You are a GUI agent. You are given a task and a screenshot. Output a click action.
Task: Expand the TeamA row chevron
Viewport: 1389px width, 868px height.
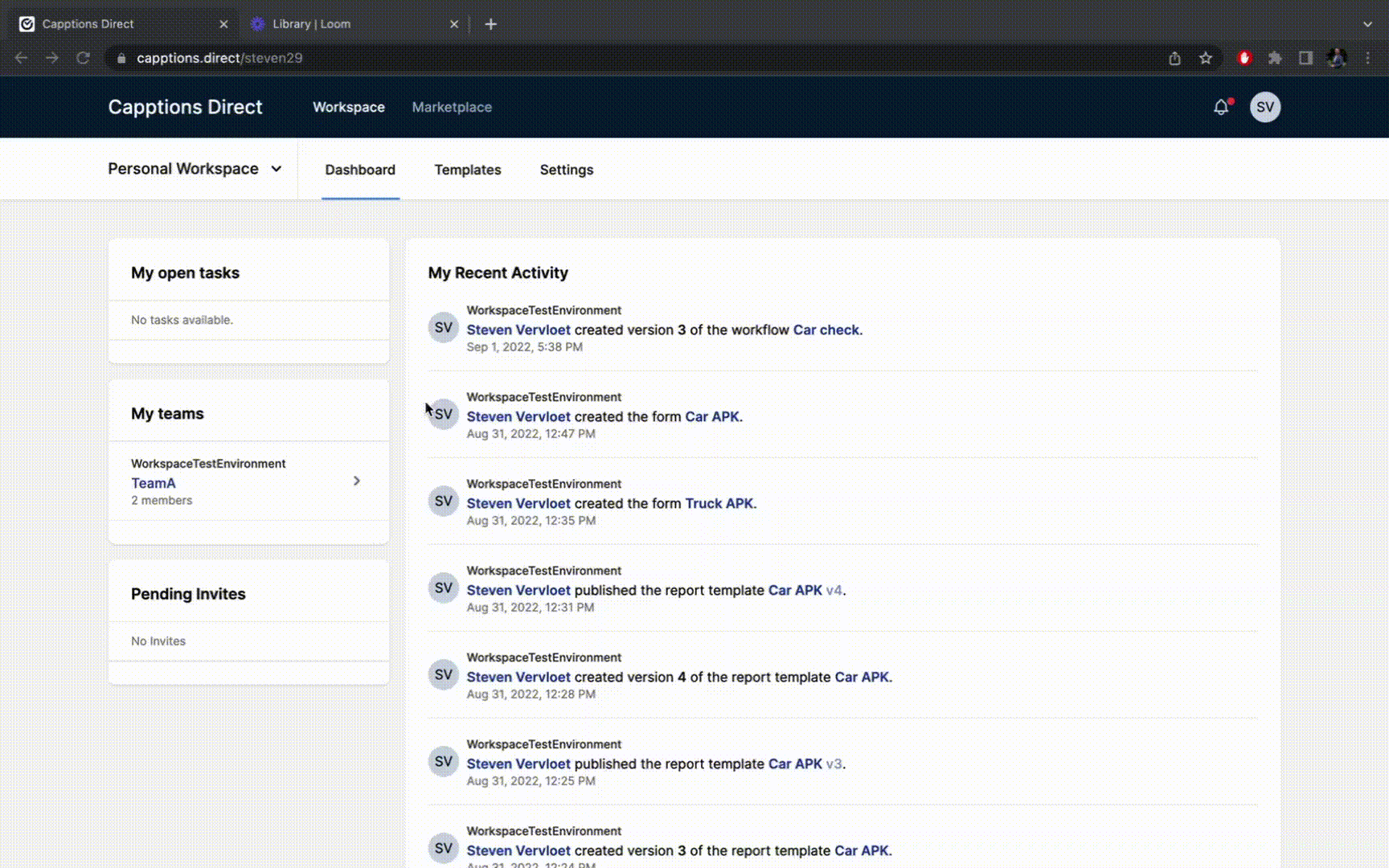point(357,481)
